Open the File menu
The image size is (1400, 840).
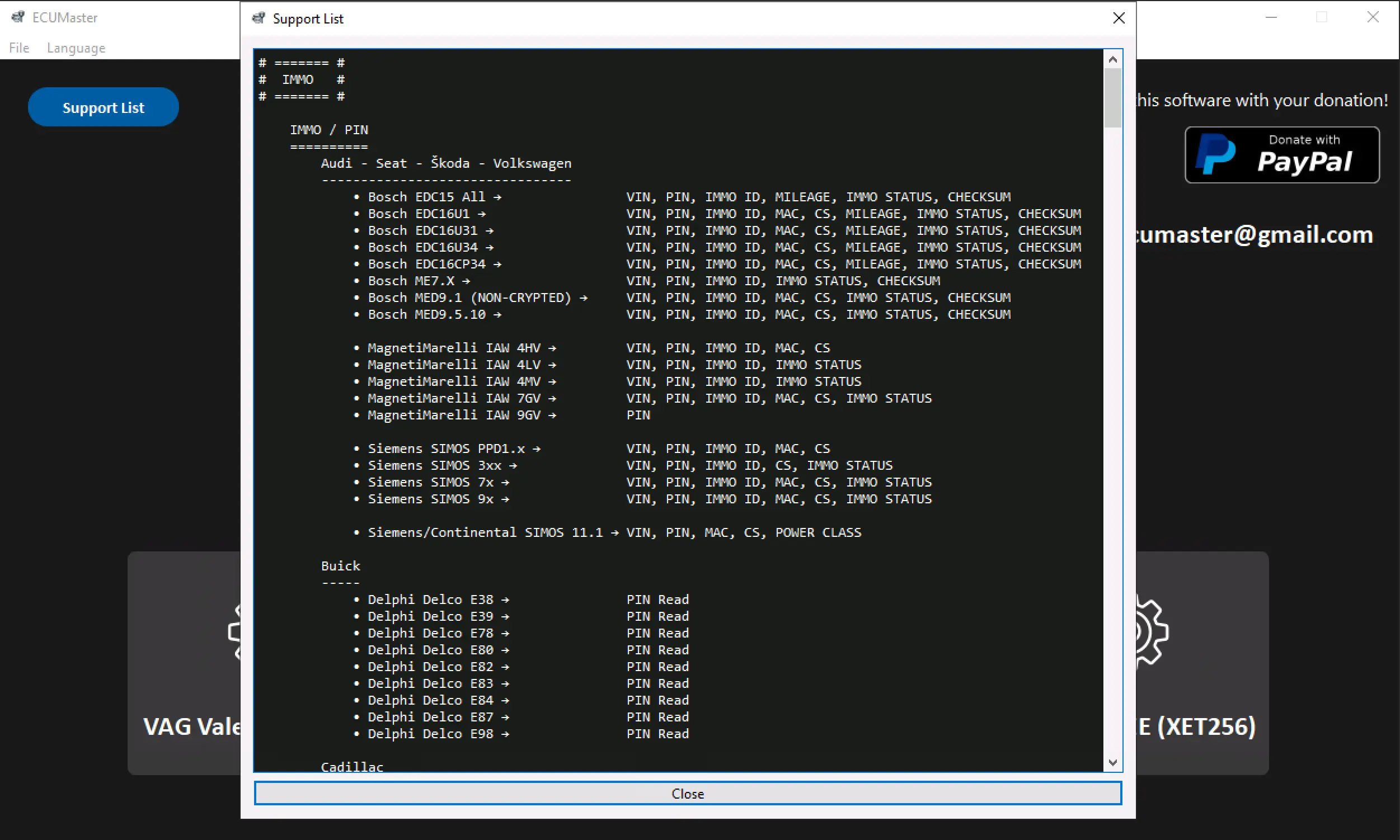coord(18,48)
